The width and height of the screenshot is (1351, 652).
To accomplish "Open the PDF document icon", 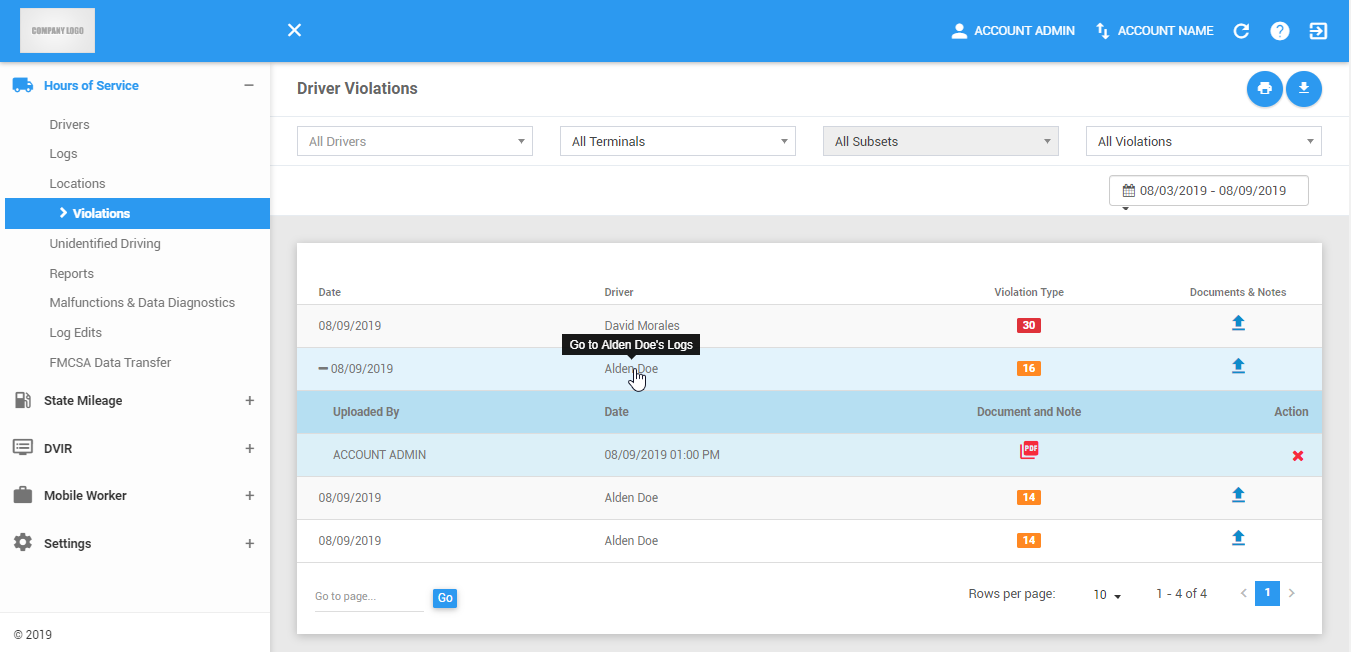I will [1029, 450].
